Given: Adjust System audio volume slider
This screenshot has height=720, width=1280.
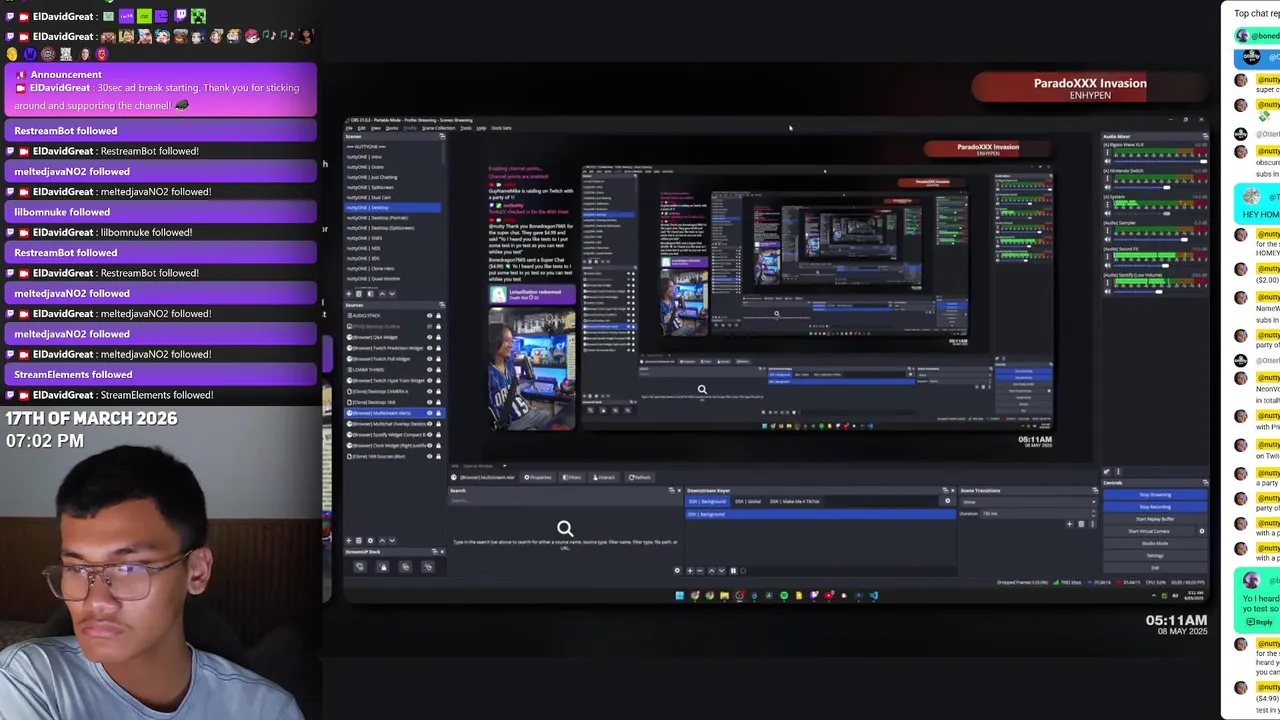Looking at the screenshot, I should click(1160, 214).
